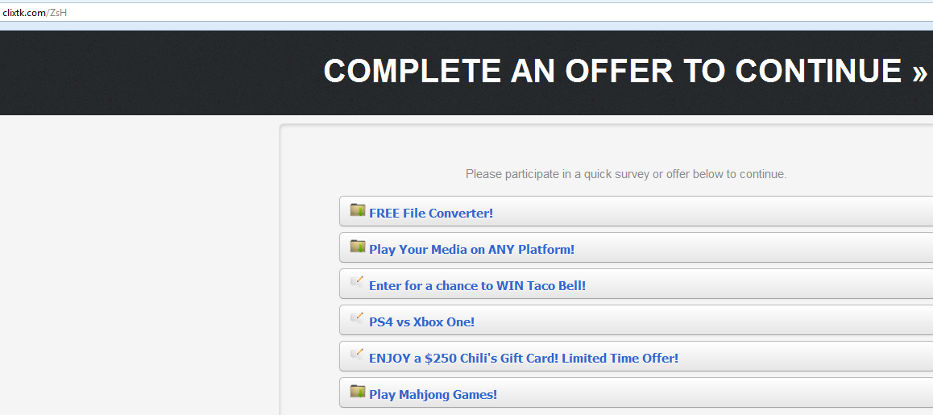The width and height of the screenshot is (933, 415).
Task: Select Enter for a chance to WIN Taco Bell!
Action: [x=477, y=285]
